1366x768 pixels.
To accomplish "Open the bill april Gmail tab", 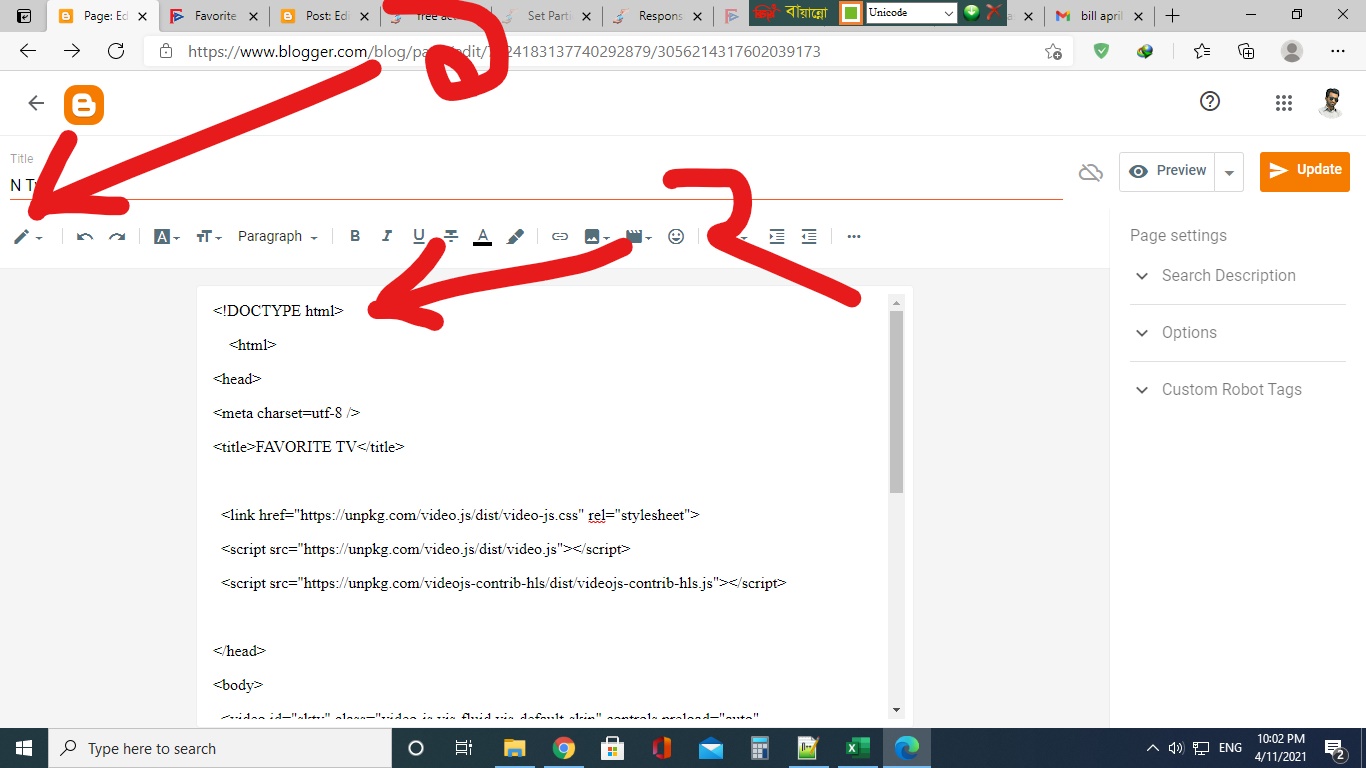I will (x=1098, y=16).
